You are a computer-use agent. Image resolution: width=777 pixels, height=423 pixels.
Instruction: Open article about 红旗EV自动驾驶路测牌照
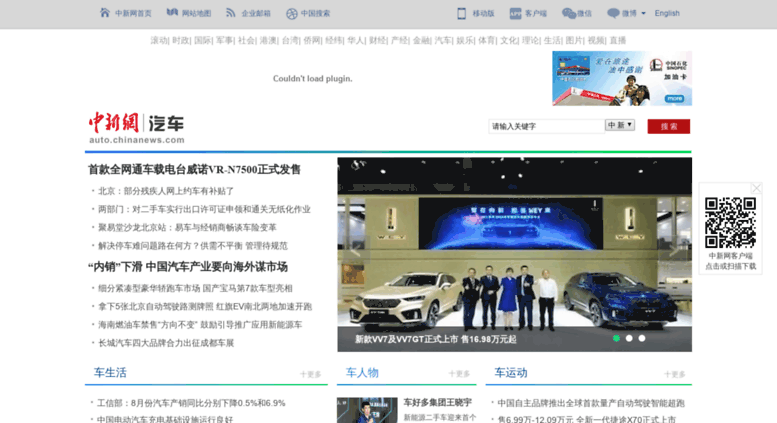pyautogui.click(x=205, y=307)
